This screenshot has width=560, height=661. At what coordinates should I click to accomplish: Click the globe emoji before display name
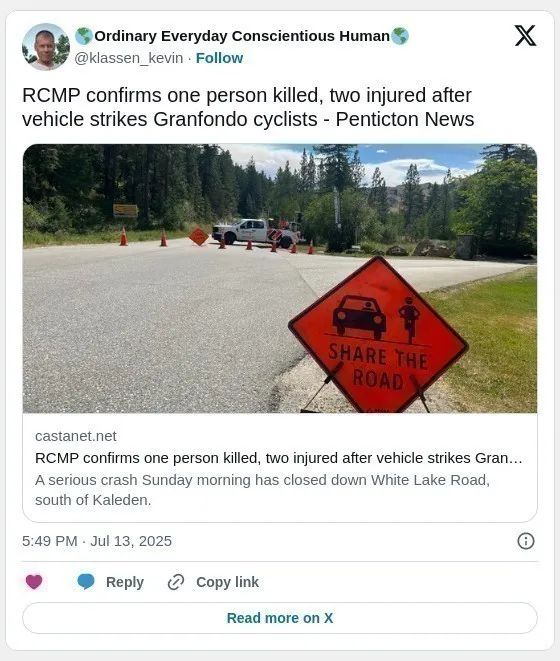(x=83, y=36)
